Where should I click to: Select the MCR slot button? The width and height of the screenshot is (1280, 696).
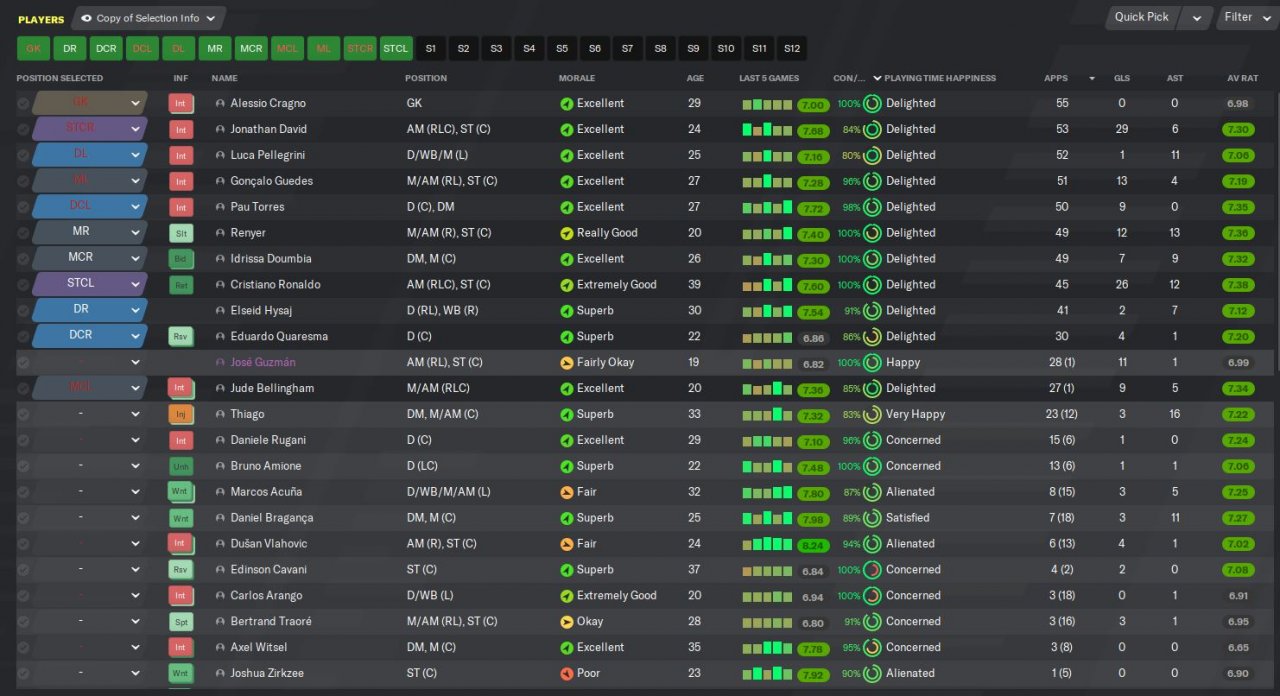[251, 48]
